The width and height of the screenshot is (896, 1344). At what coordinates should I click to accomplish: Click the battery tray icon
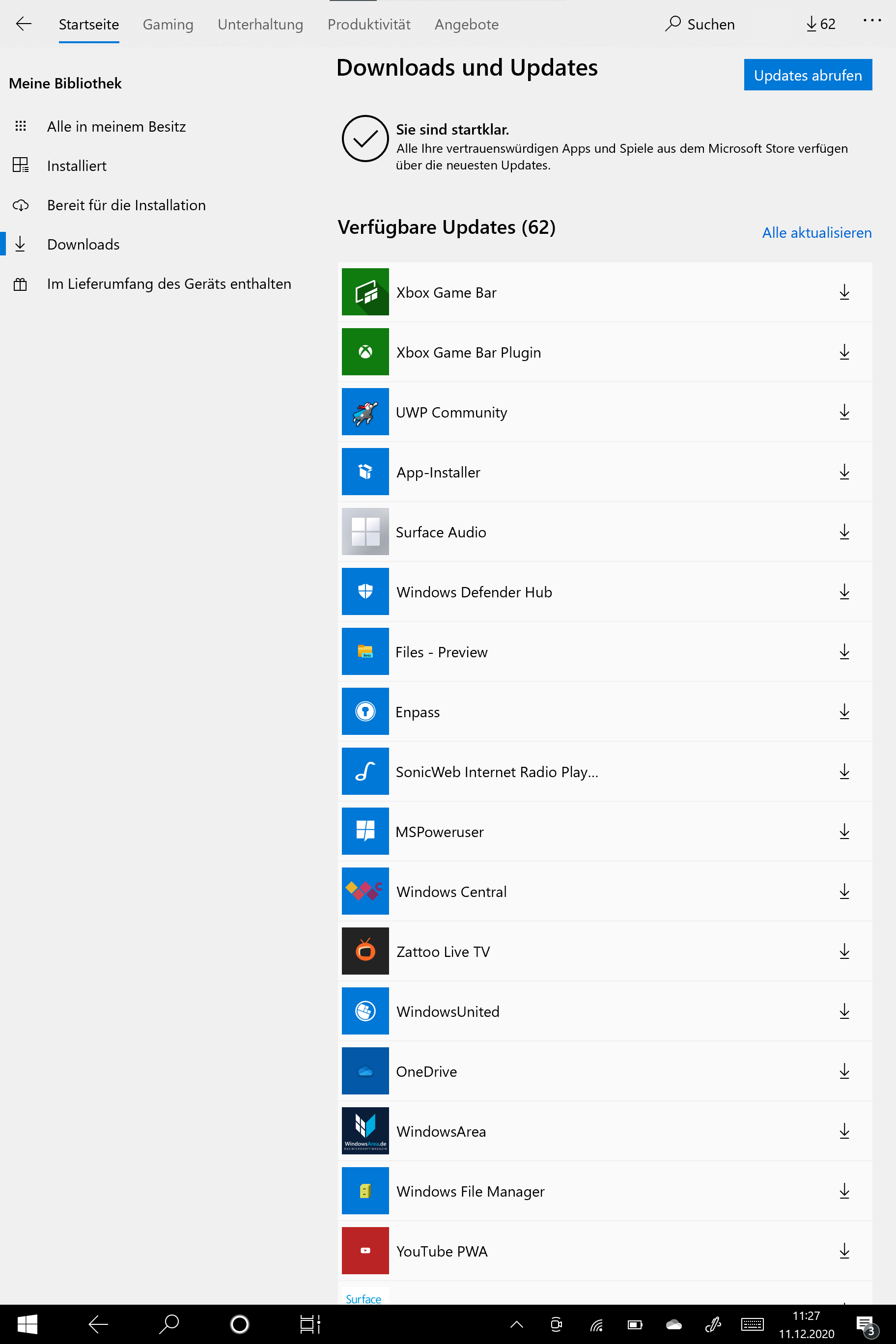click(x=635, y=1324)
